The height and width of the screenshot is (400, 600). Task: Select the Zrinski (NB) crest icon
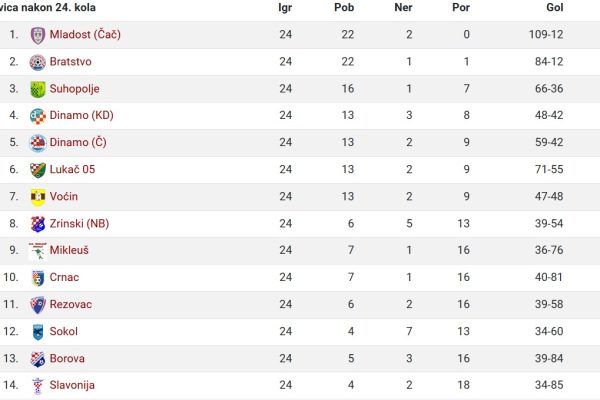[x=38, y=224]
